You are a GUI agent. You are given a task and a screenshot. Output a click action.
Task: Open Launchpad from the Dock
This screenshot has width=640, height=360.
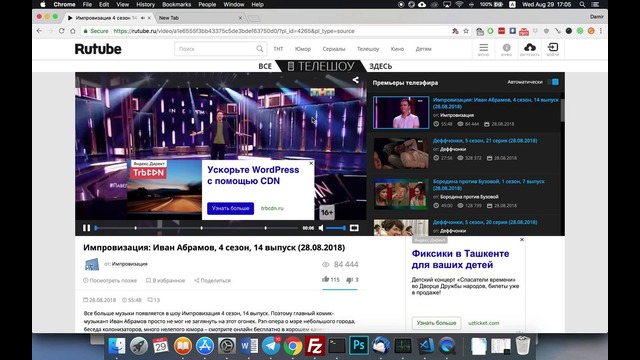point(139,346)
